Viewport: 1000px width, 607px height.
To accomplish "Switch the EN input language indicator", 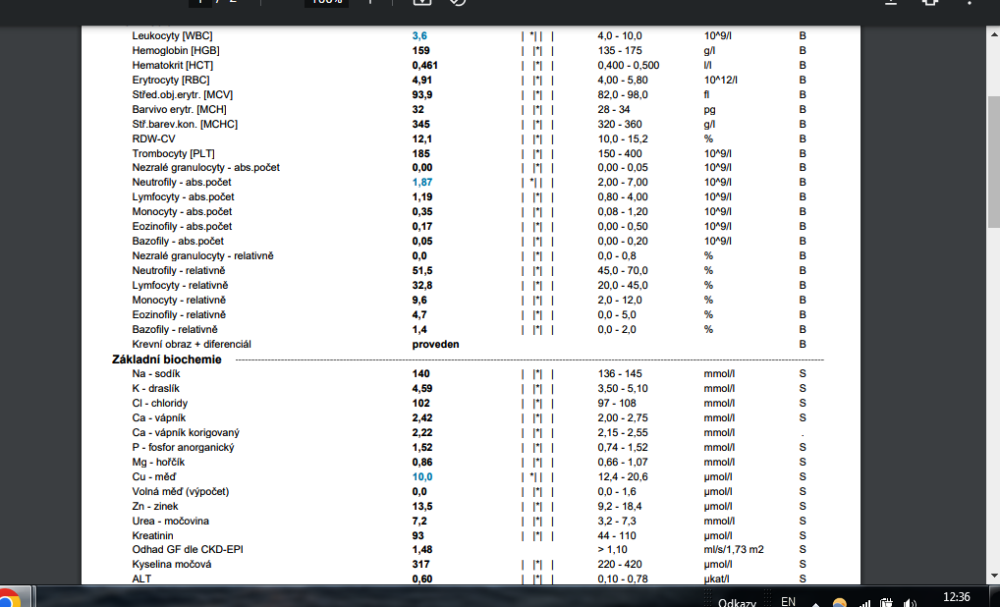I will (788, 602).
